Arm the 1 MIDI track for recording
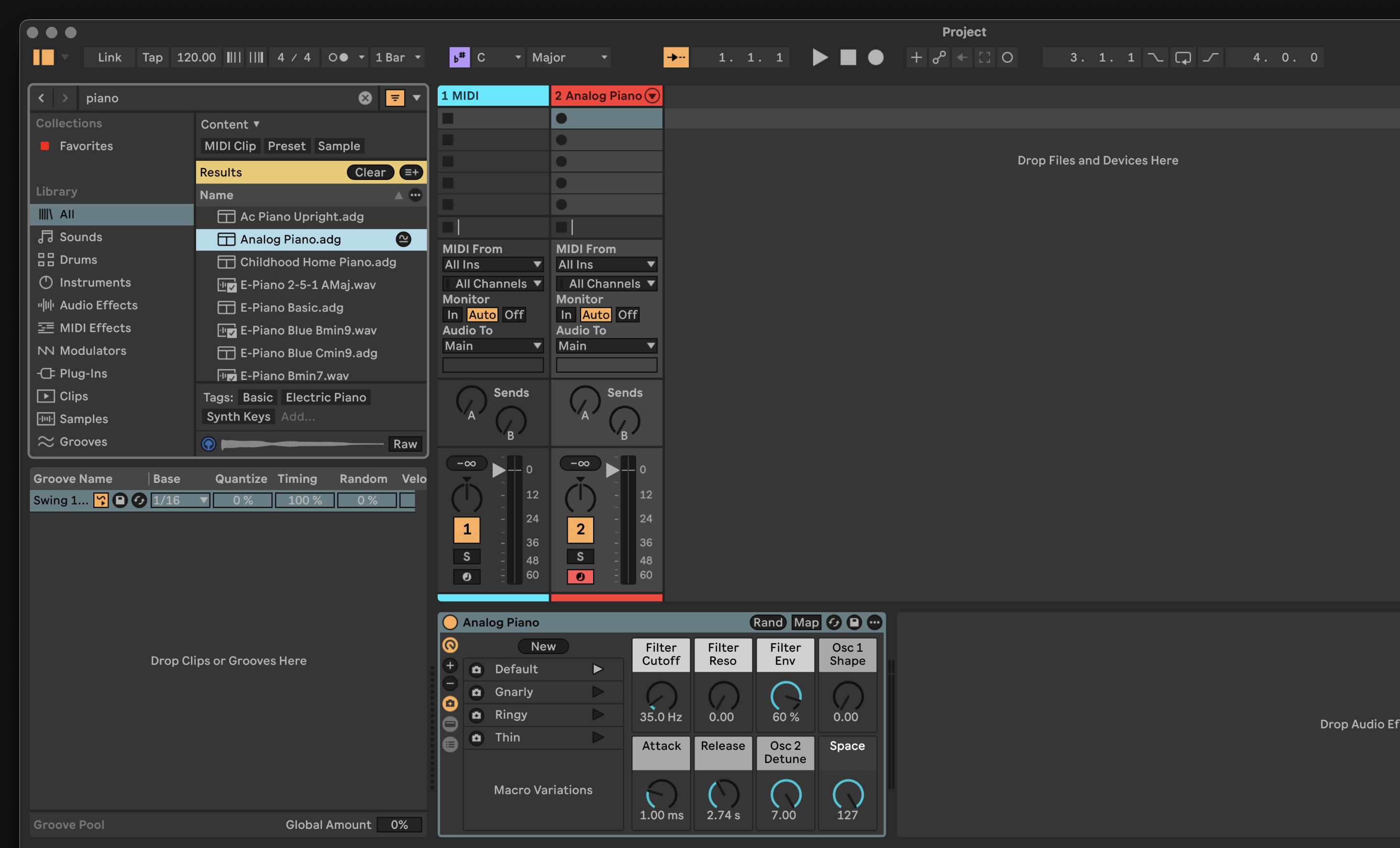 tap(466, 577)
